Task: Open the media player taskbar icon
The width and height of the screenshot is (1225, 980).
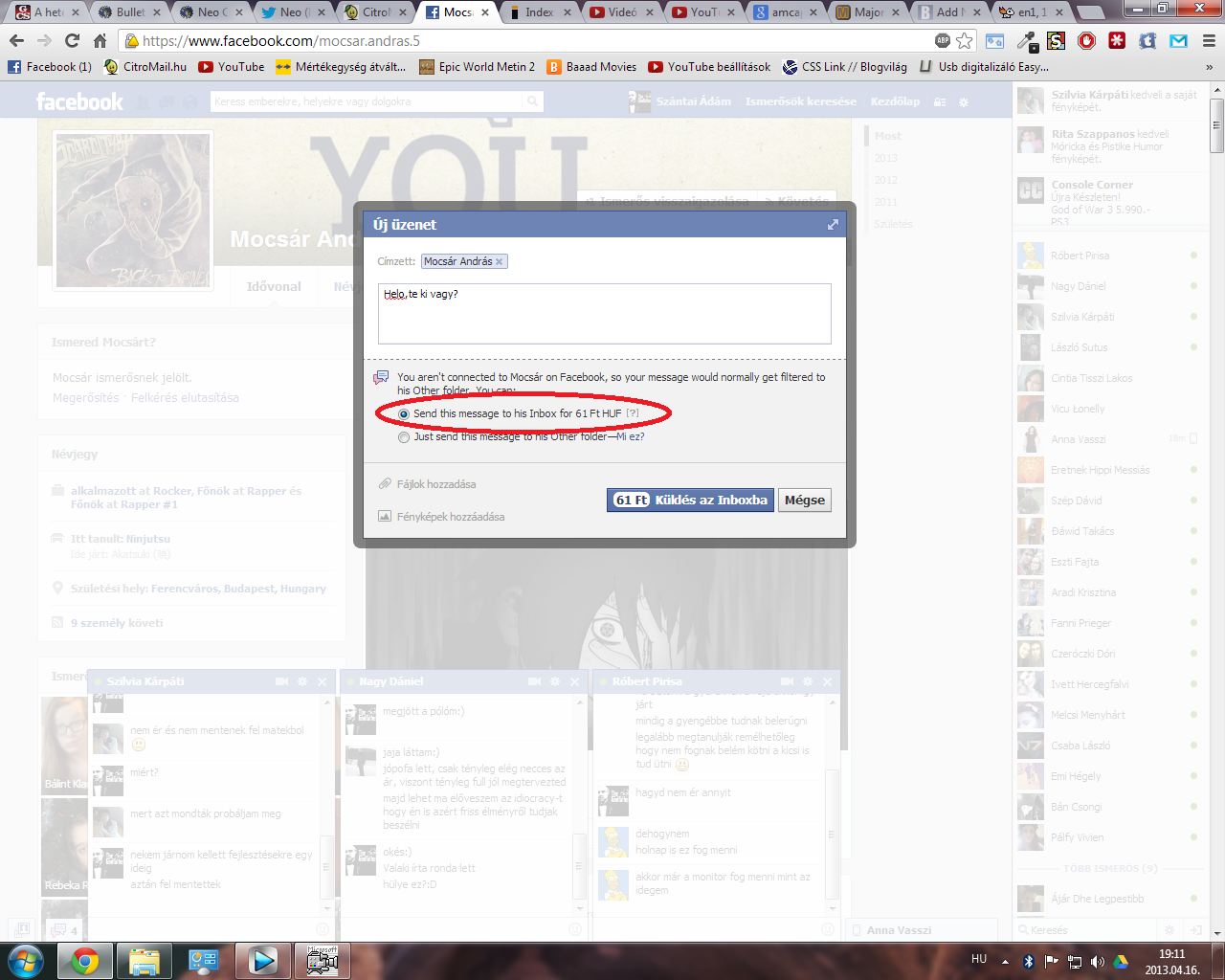Action: click(x=262, y=961)
